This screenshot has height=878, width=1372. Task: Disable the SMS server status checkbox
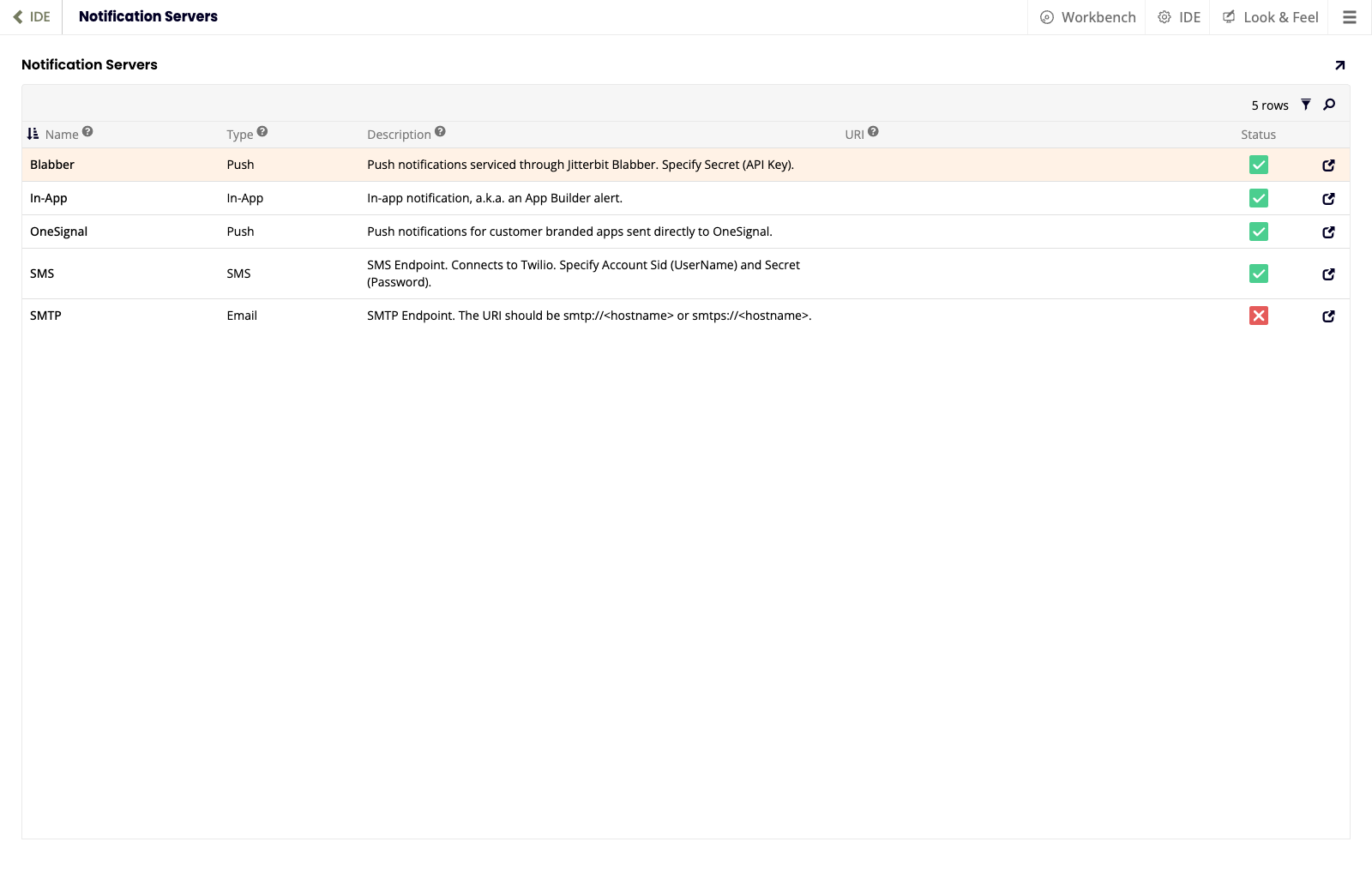pyautogui.click(x=1258, y=274)
